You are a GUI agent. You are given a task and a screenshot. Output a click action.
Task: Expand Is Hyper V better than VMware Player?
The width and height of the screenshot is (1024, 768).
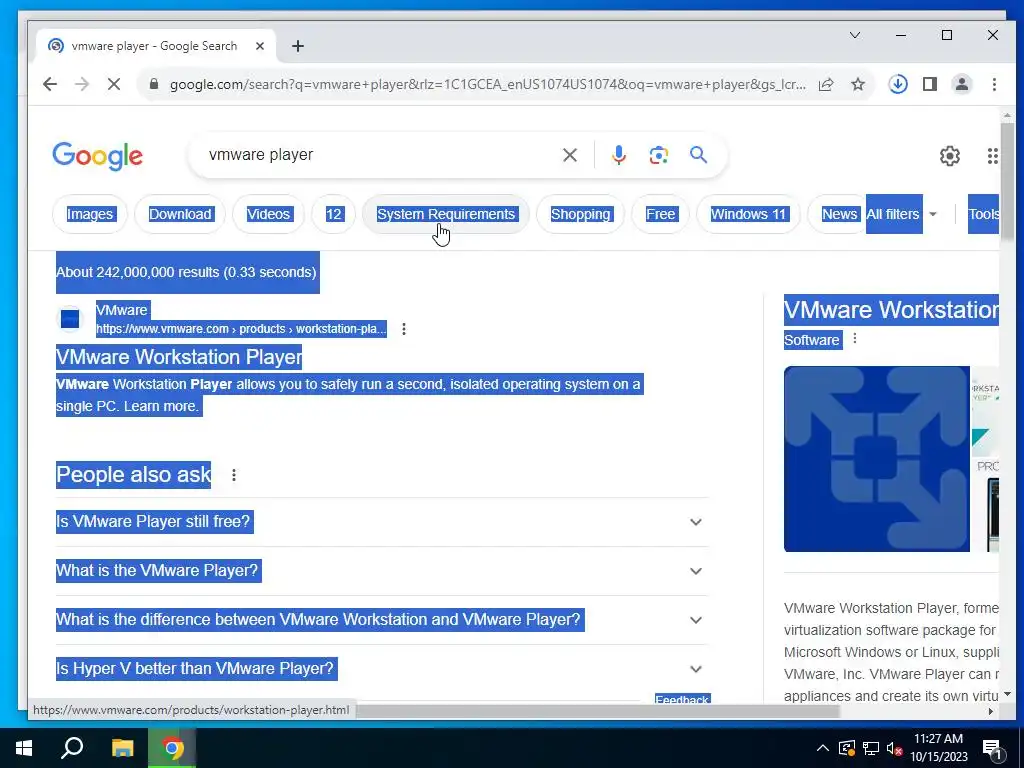382,669
